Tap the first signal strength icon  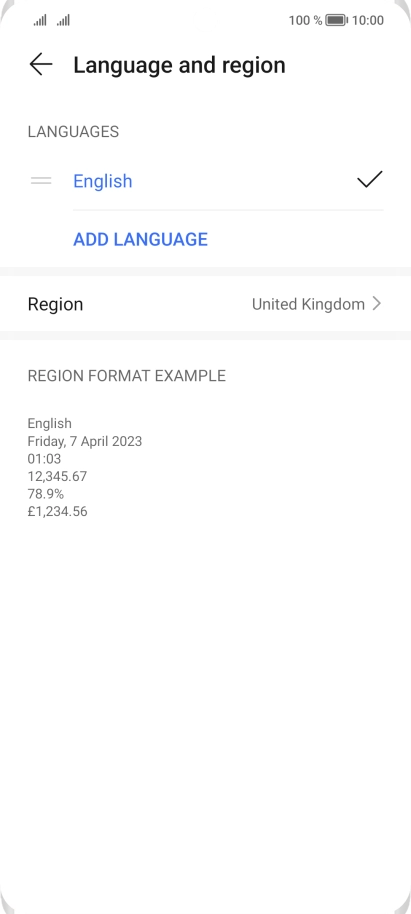(x=40, y=21)
